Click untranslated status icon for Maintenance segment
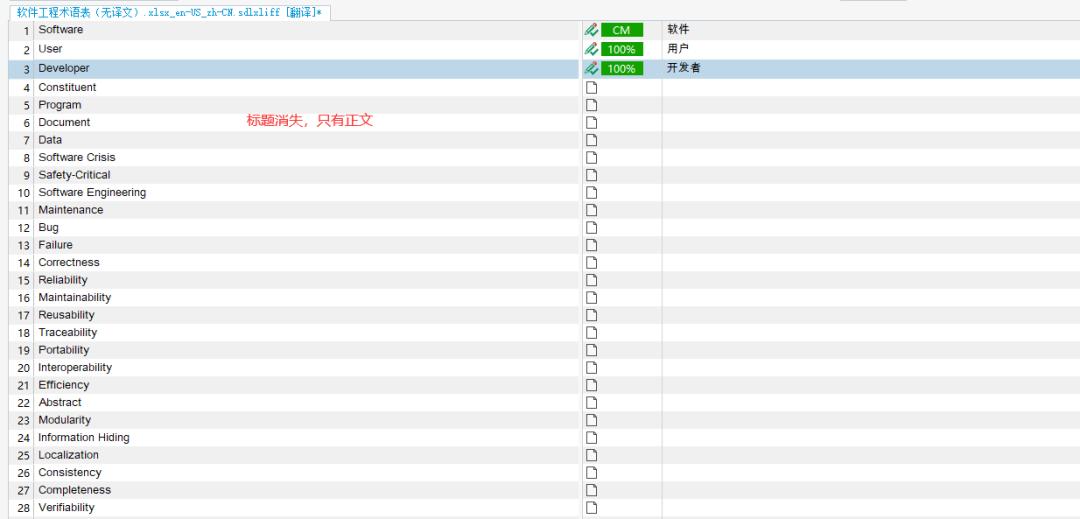Screen dimensions: 1080x519 click(x=591, y=210)
